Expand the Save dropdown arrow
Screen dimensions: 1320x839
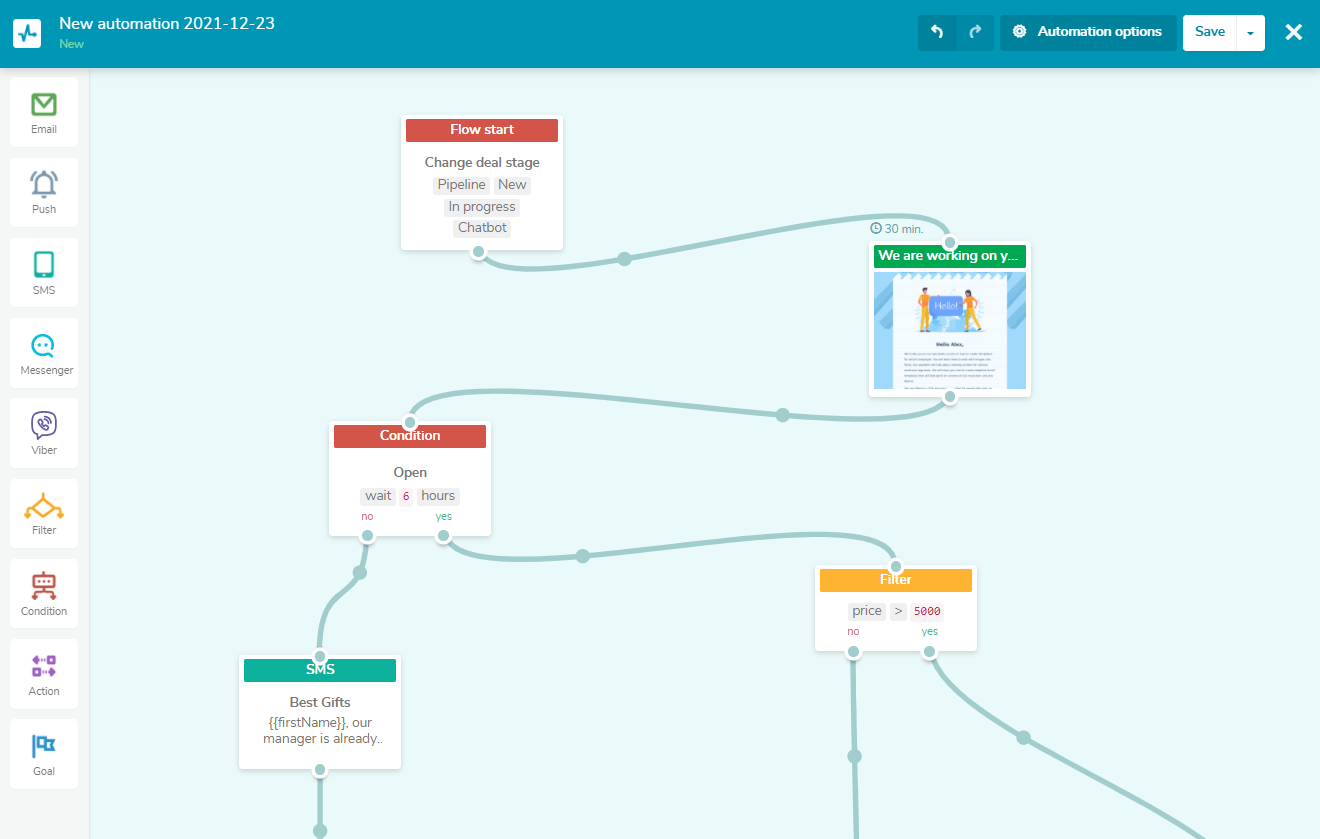[x=1251, y=32]
